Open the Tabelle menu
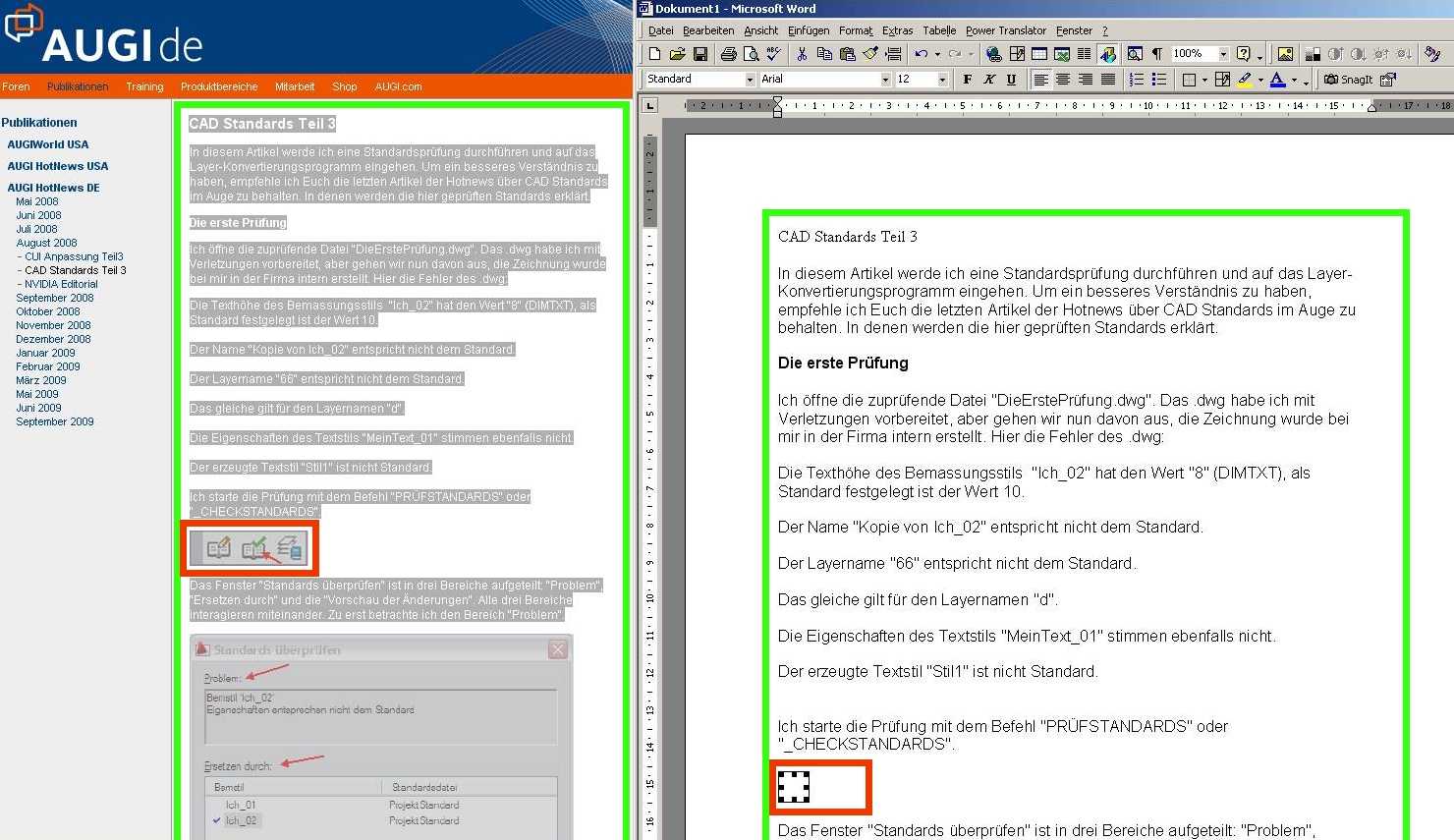1454x840 pixels. point(939,30)
